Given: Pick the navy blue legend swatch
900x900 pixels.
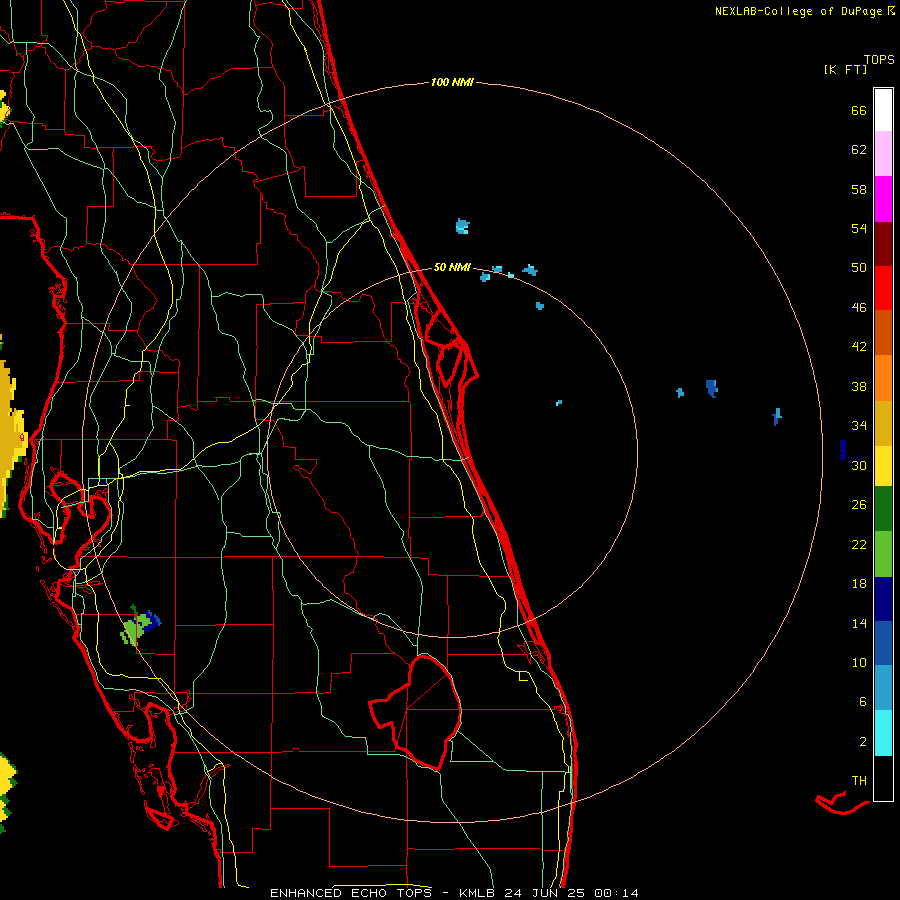Looking at the screenshot, I should 883,599.
